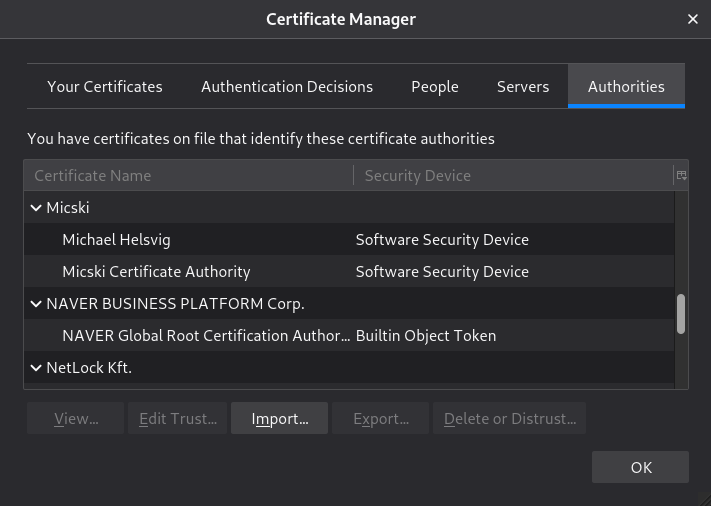The height and width of the screenshot is (506, 711).
Task: Open the Authentication Decisions tab
Action: point(287,86)
